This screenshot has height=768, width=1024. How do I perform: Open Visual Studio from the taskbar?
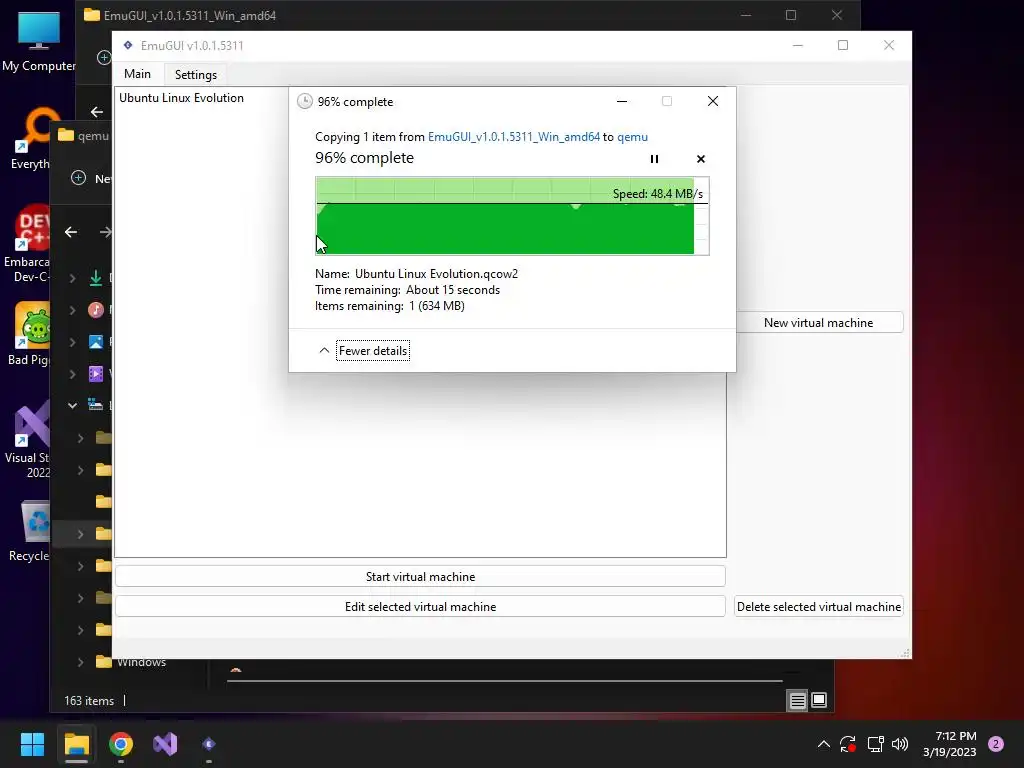point(165,744)
